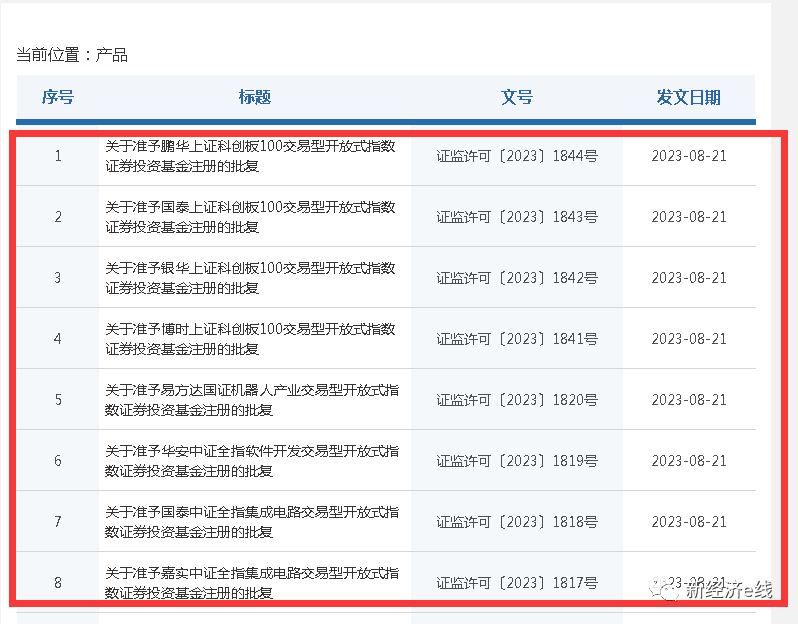Image resolution: width=798 pixels, height=624 pixels.
Task: Click the sequence number 6 cell
Action: (x=58, y=461)
